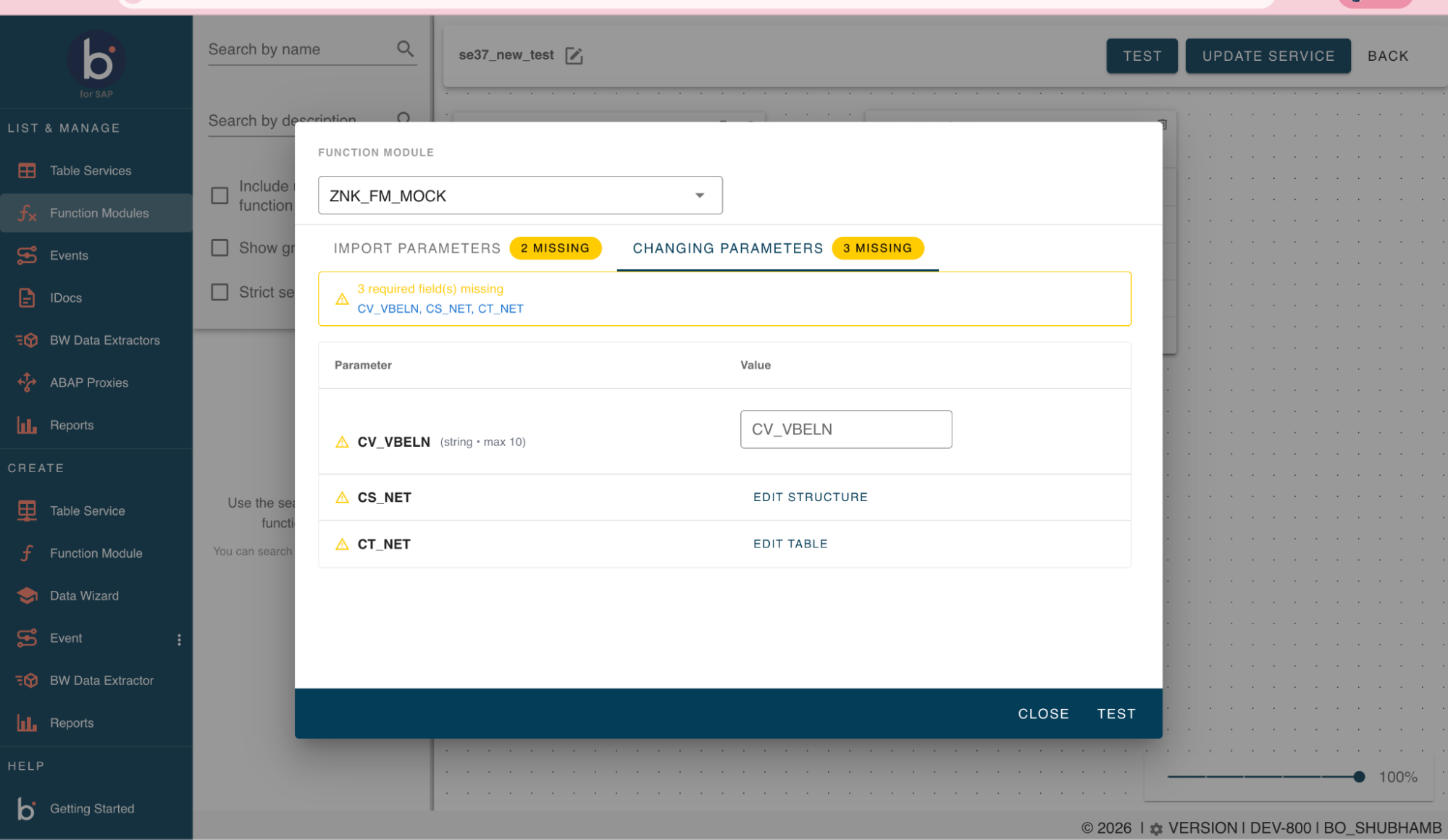Click the 3 Missing badge
Viewport: 1448px width, 840px height.
coord(877,248)
